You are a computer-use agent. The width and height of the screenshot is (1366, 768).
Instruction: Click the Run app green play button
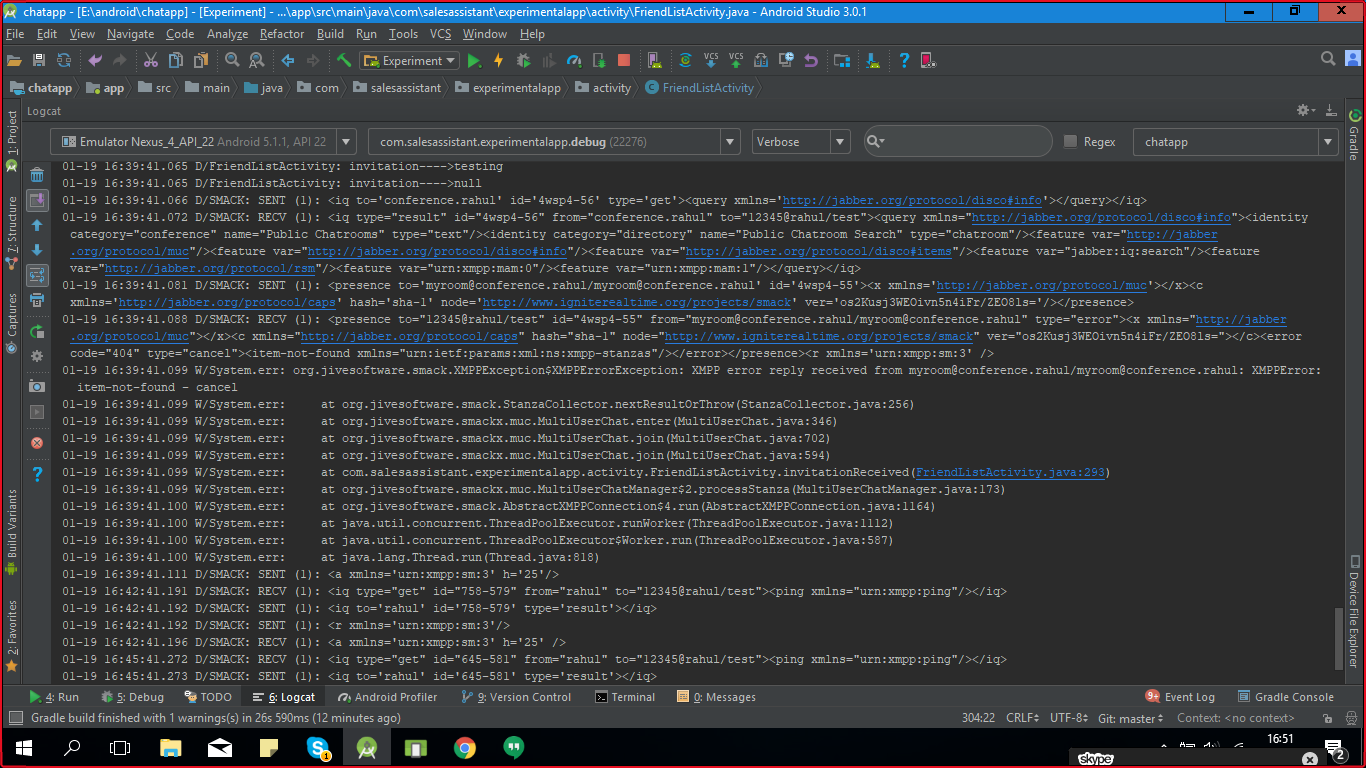474,61
